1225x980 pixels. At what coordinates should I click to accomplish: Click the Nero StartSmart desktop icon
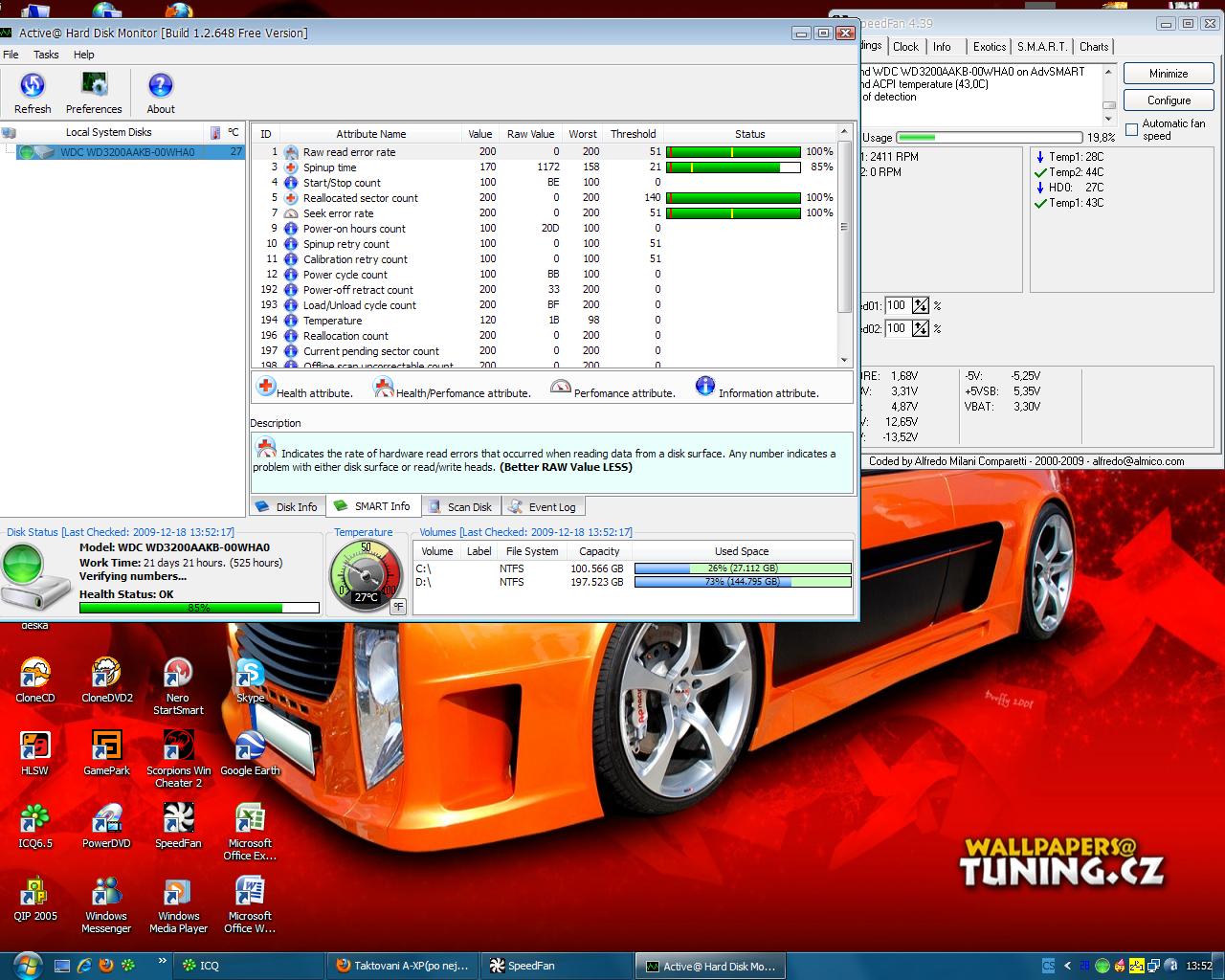click(178, 674)
